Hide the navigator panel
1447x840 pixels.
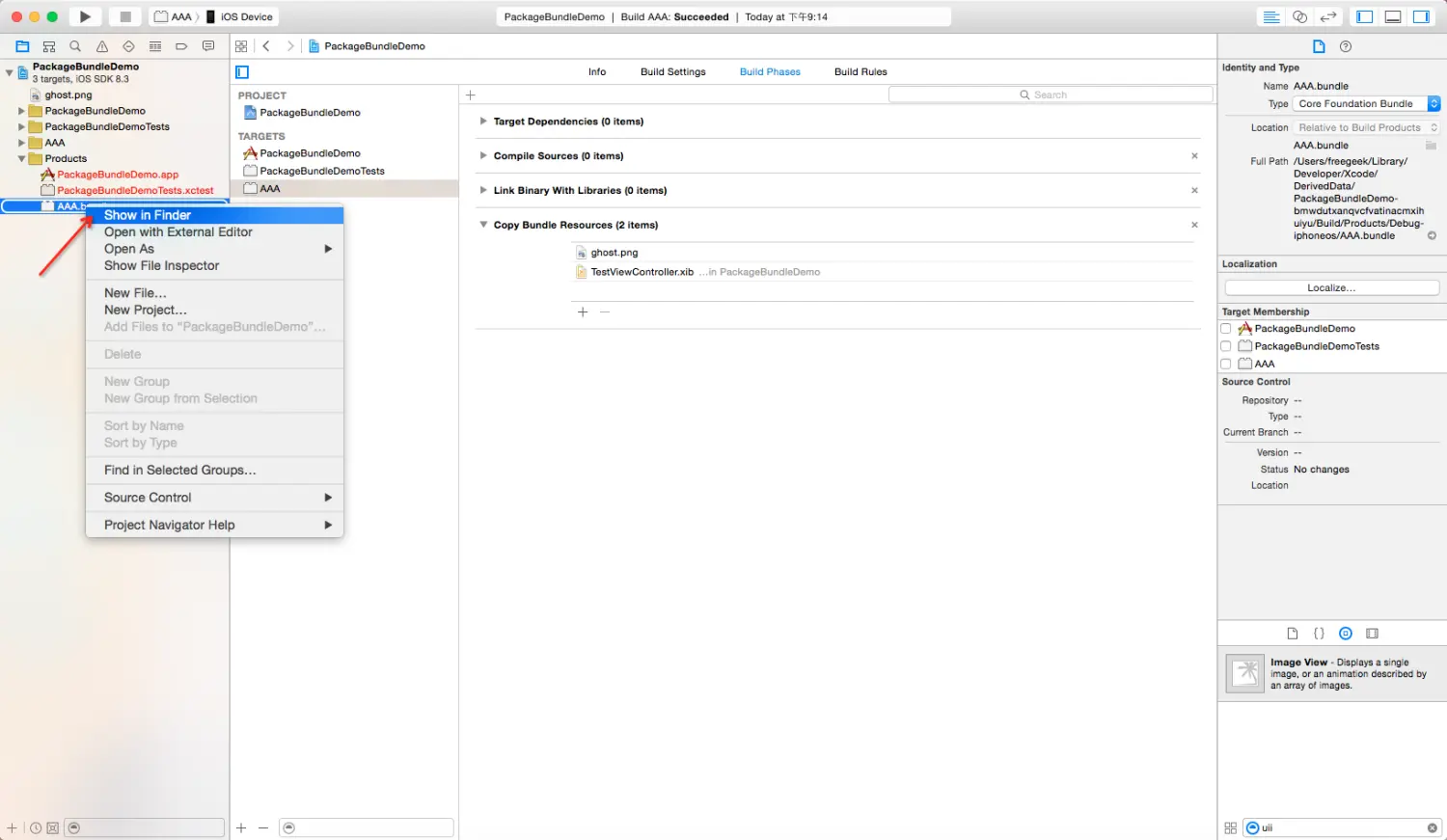point(1364,16)
